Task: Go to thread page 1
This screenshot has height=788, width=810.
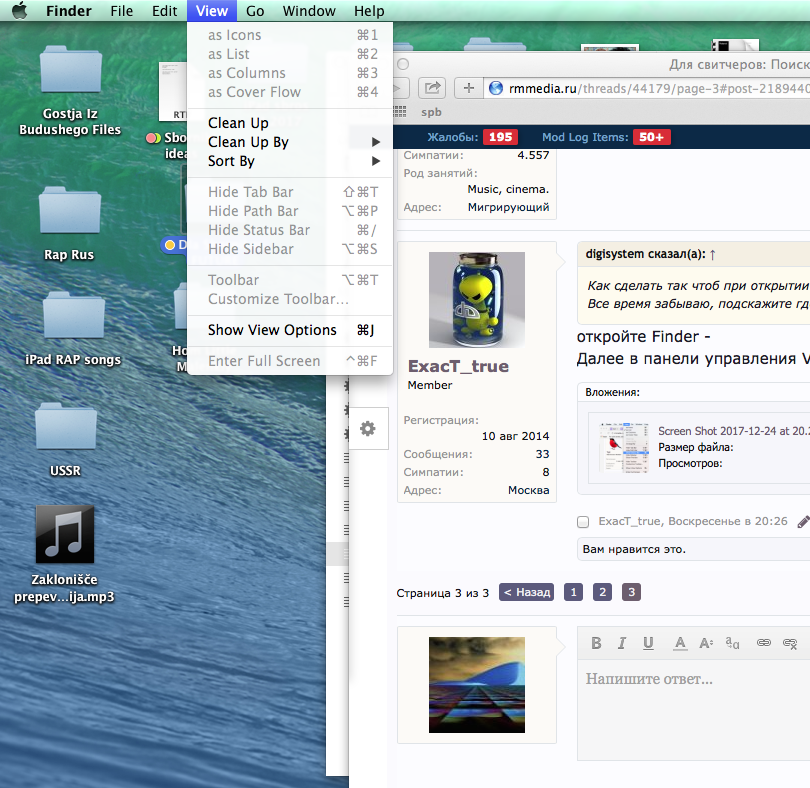Action: point(573,592)
